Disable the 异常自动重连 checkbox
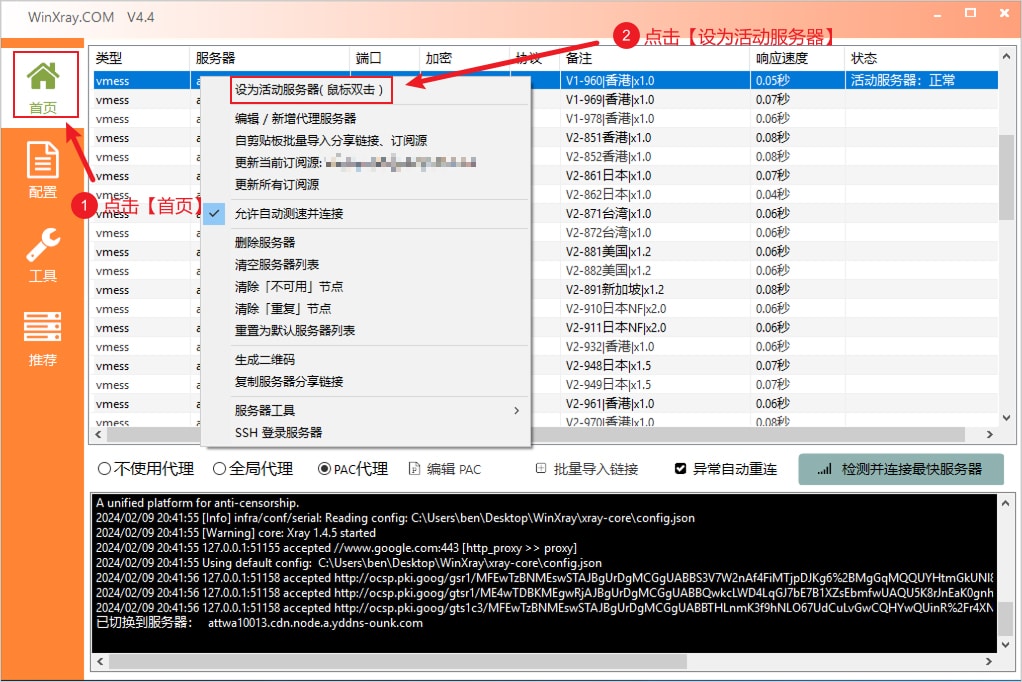This screenshot has height=682, width=1022. coord(681,469)
